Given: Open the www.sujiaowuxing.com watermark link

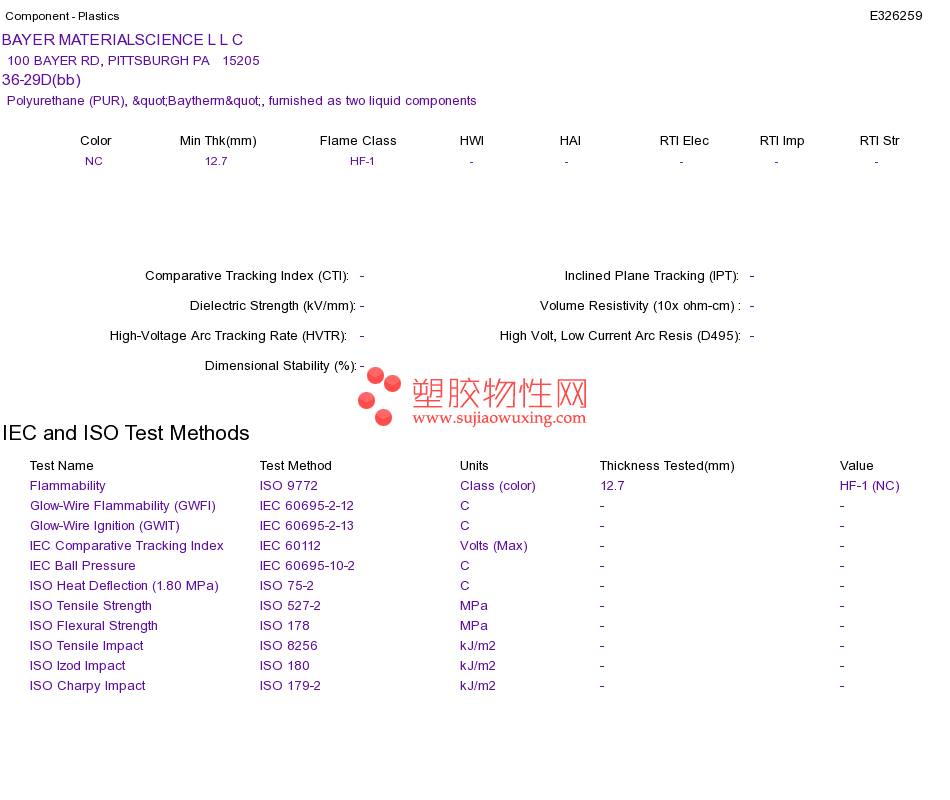Looking at the screenshot, I should click(499, 418).
